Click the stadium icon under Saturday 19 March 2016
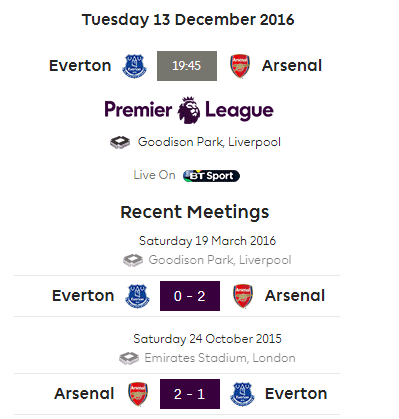The image size is (399, 419). click(133, 260)
